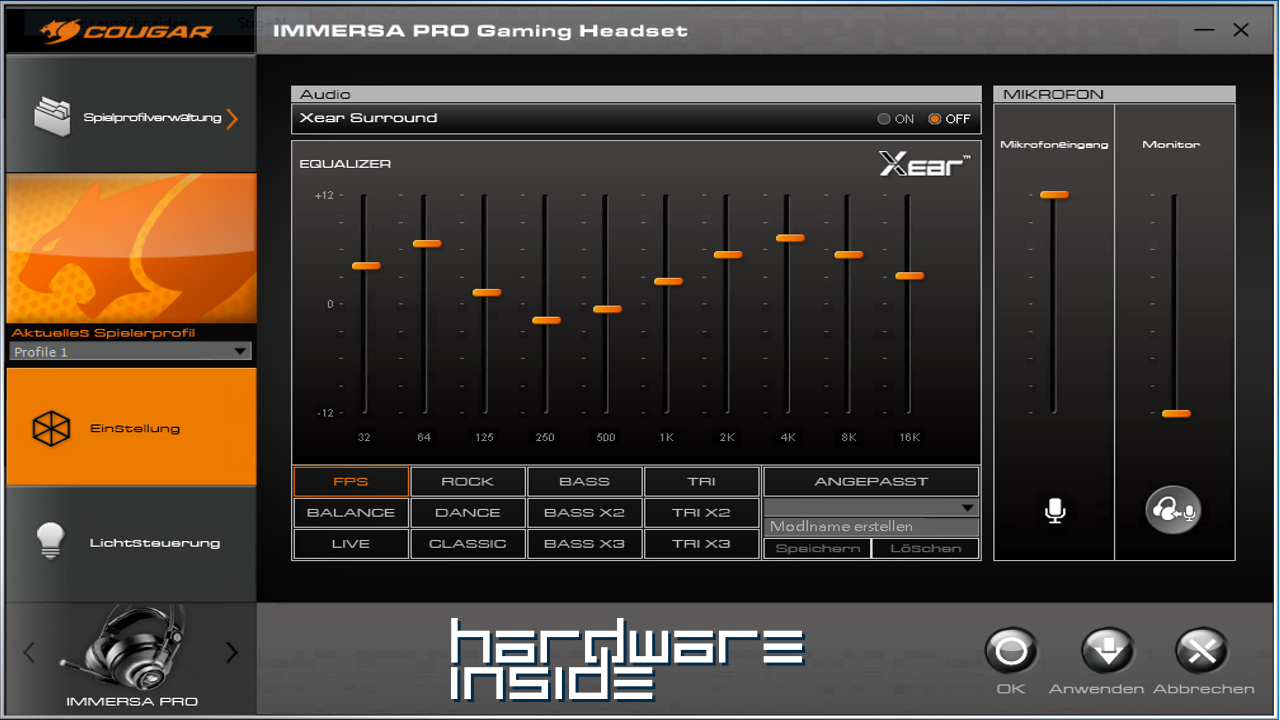Click the microphone mute icon

click(1055, 511)
